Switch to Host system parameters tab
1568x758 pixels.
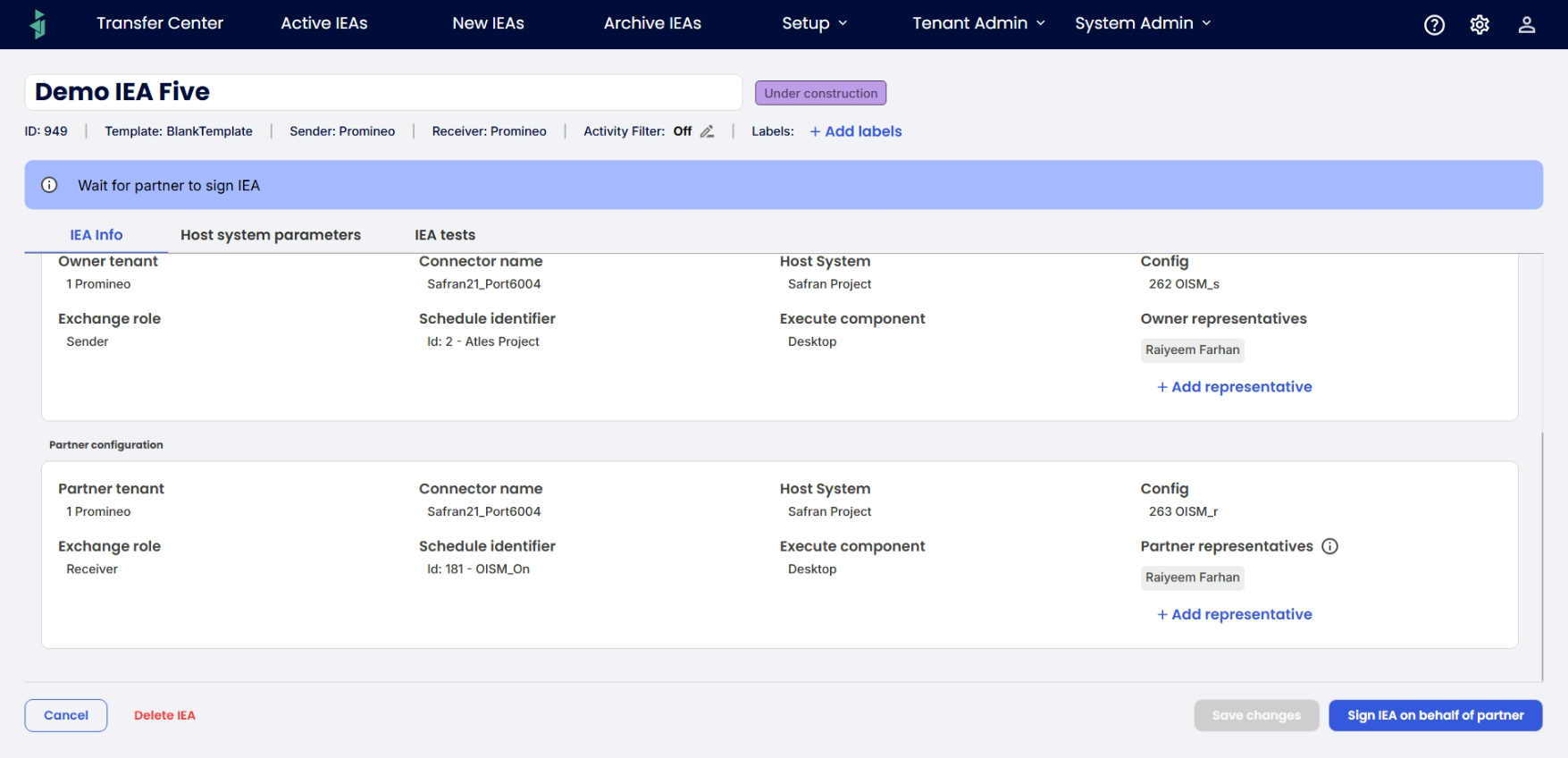tap(271, 235)
